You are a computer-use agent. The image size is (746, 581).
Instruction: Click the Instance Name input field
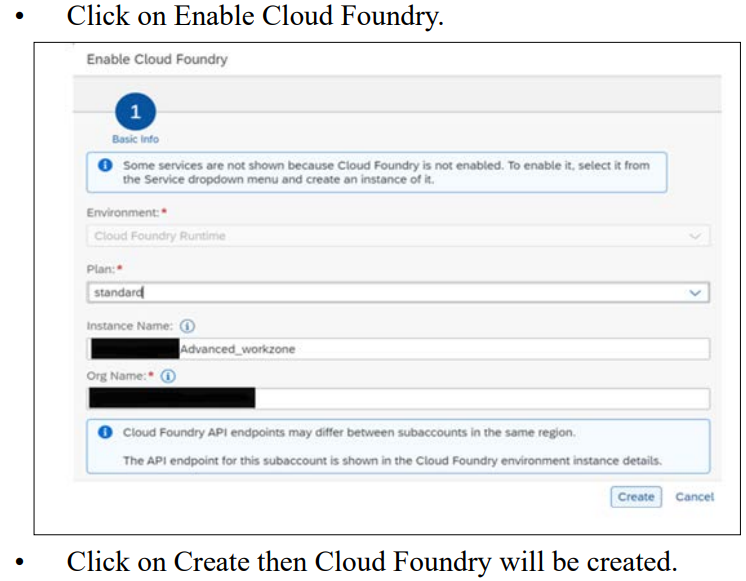click(x=398, y=349)
